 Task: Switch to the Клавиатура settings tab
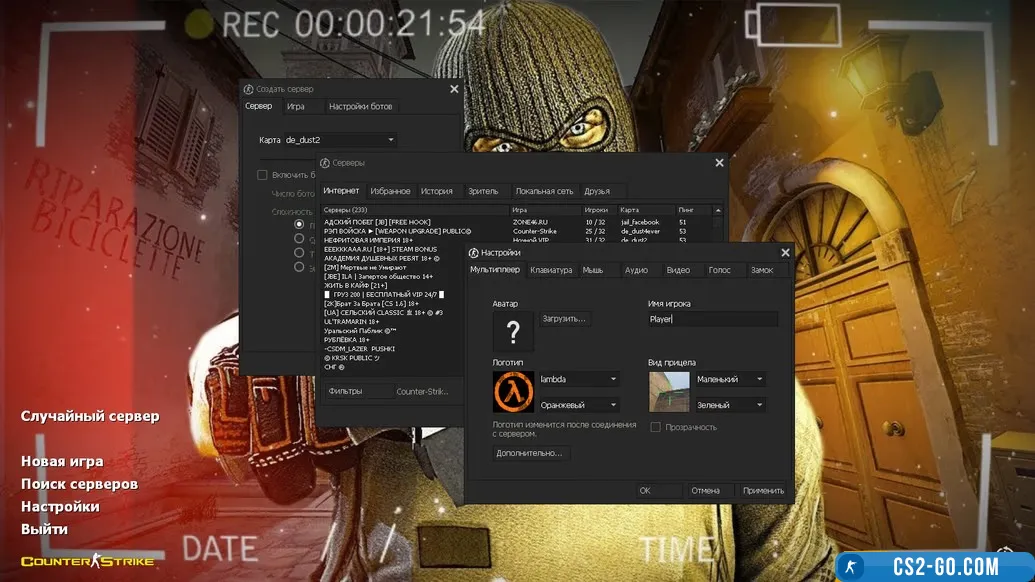(x=551, y=270)
